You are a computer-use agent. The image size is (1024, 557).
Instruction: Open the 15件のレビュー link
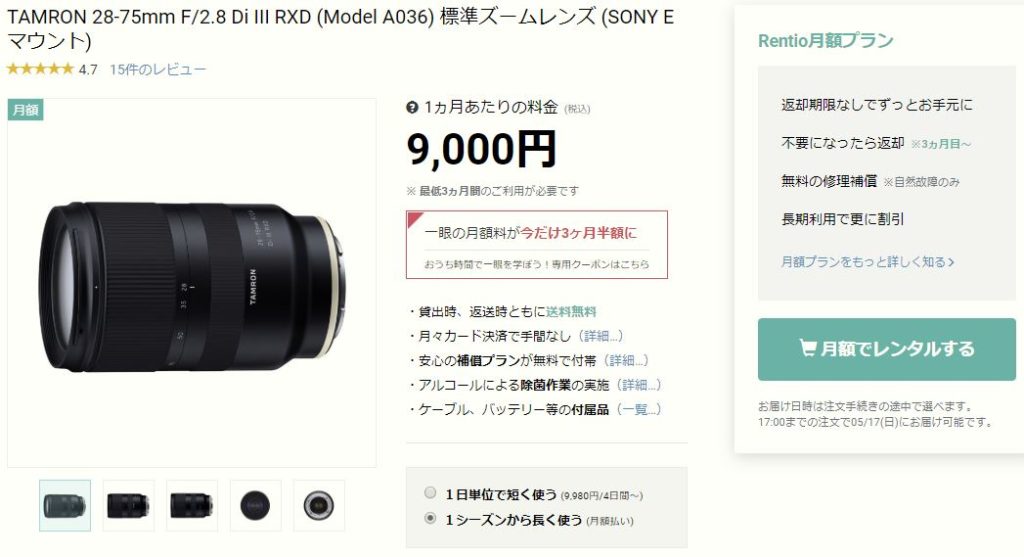pyautogui.click(x=157, y=69)
